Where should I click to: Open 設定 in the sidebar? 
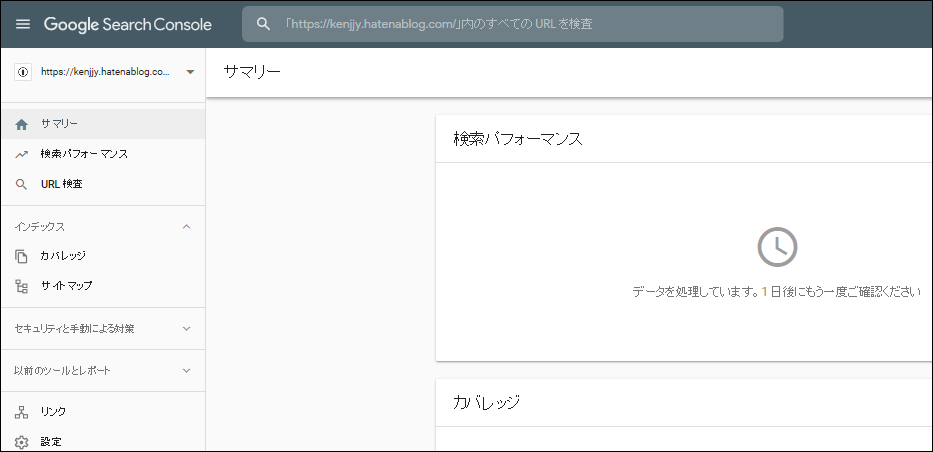103,442
